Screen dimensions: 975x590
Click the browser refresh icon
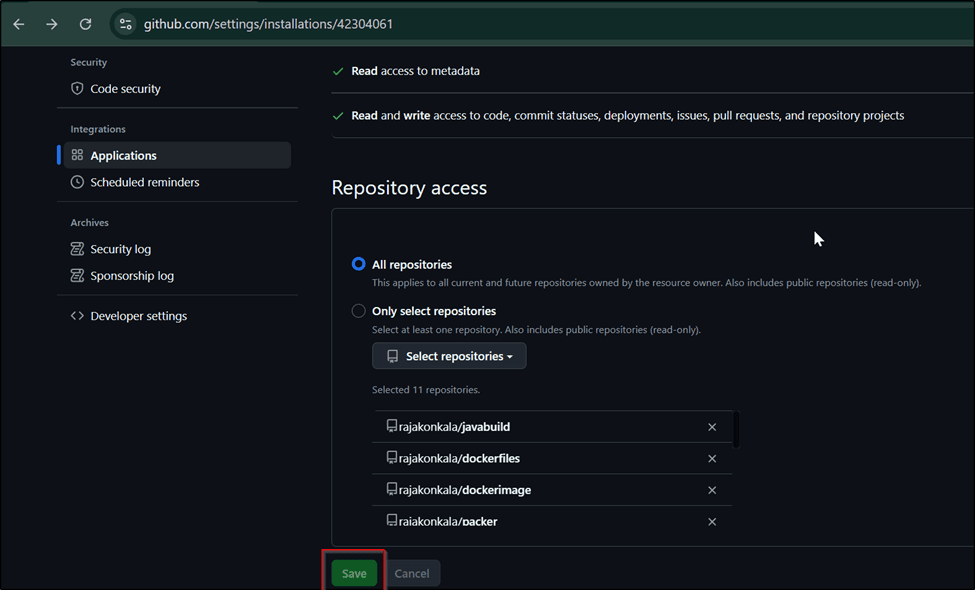[85, 23]
